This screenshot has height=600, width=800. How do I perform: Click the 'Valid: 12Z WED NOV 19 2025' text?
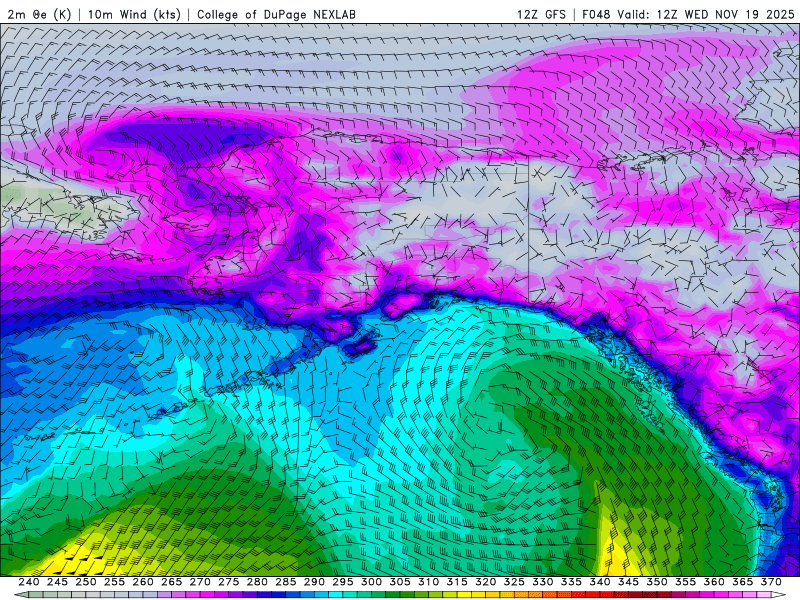tap(706, 14)
